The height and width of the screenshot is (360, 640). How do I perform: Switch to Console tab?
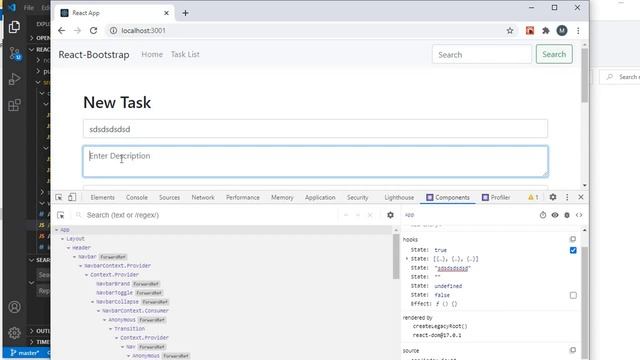point(137,197)
